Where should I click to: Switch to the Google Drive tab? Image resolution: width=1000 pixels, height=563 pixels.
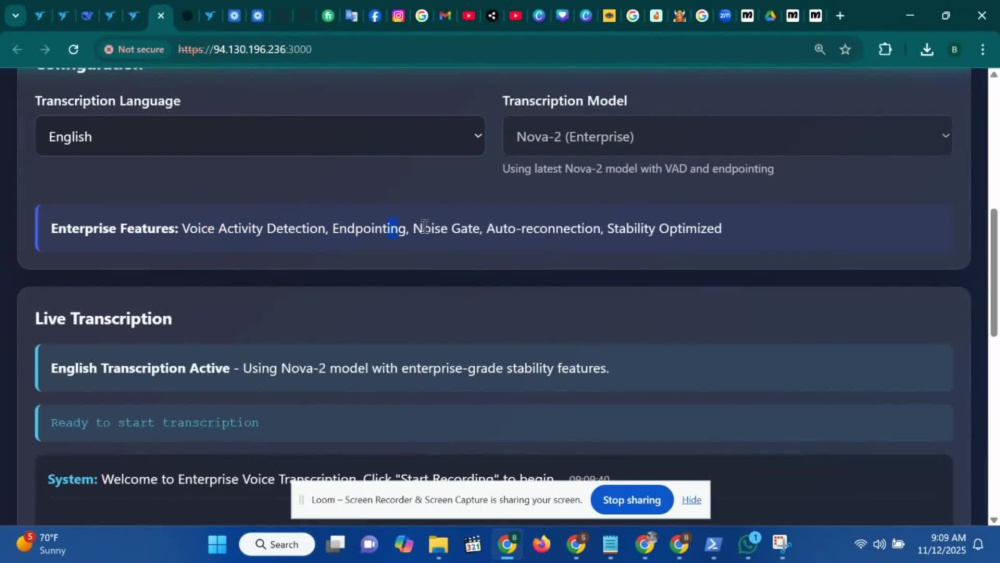pyautogui.click(x=770, y=16)
